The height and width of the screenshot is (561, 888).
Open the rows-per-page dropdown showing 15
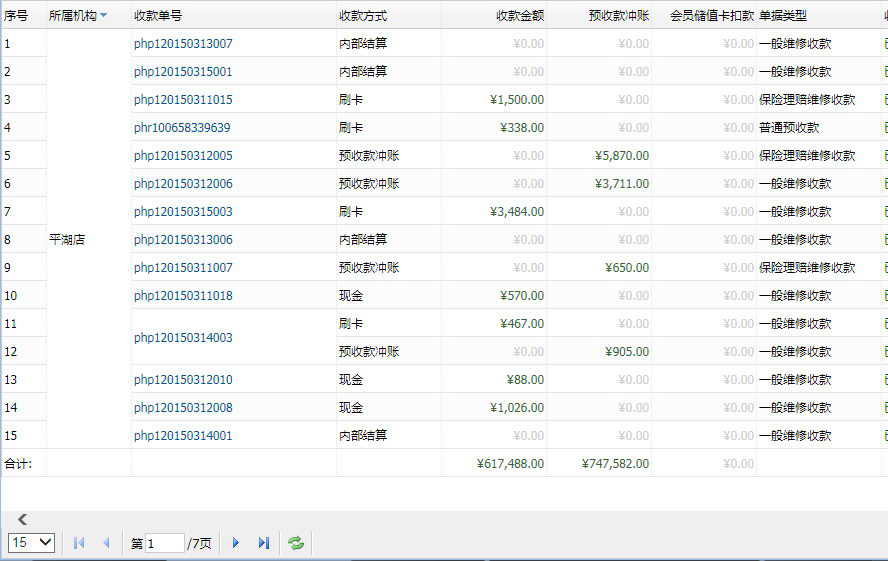pos(32,542)
